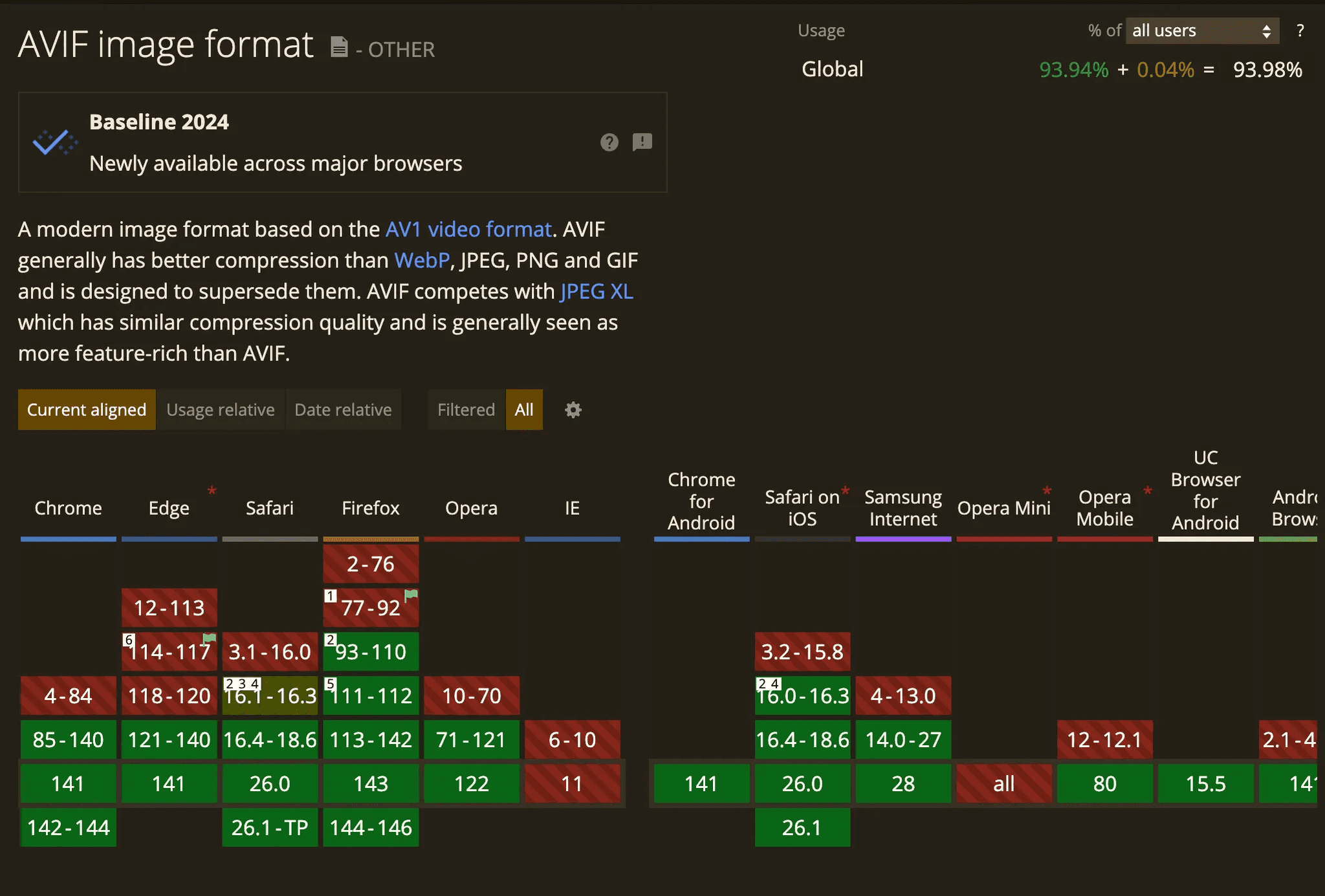
Task: Click the Baseline checkmark logo icon
Action: point(54,142)
